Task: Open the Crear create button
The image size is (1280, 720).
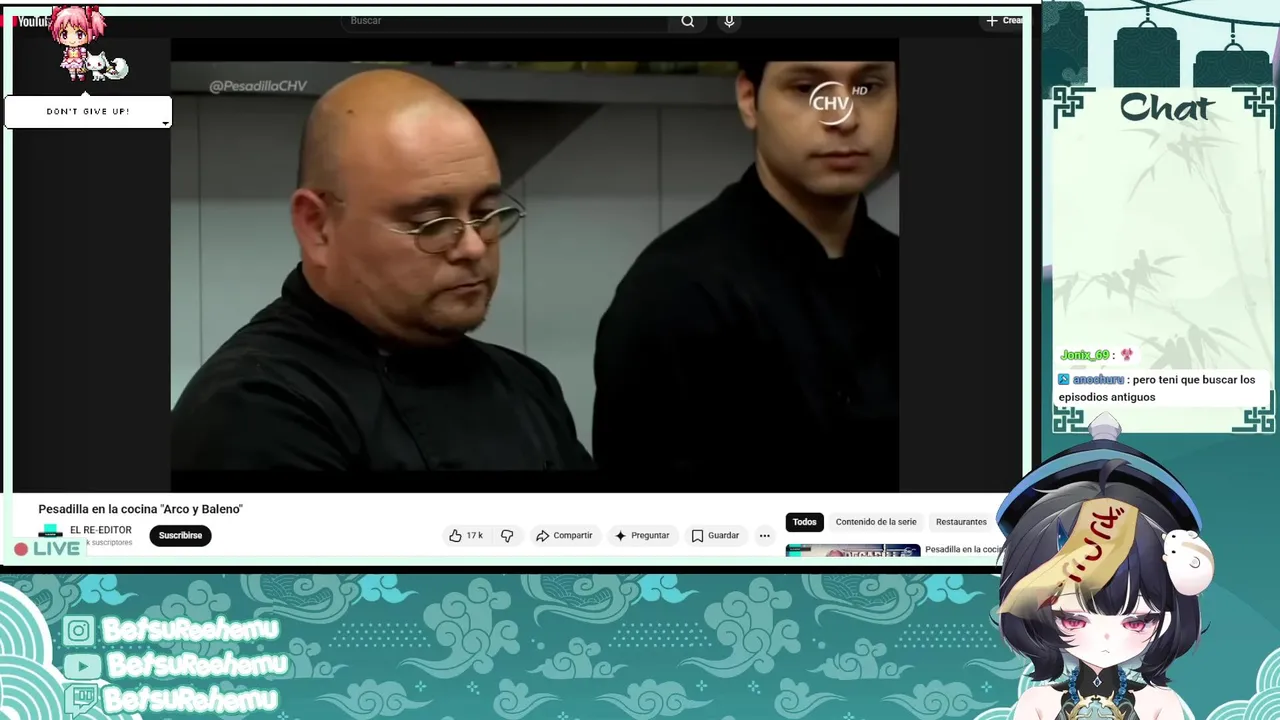Action: click(1005, 20)
